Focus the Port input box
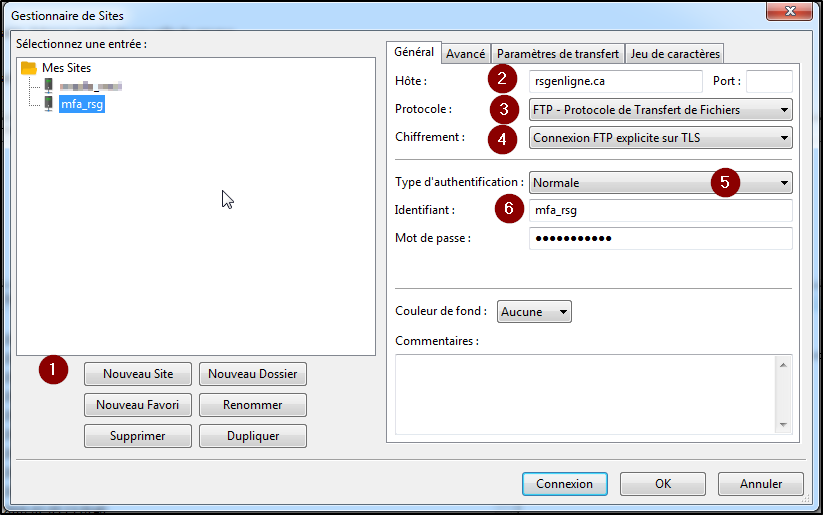This screenshot has height=515, width=823. pyautogui.click(x=768, y=82)
